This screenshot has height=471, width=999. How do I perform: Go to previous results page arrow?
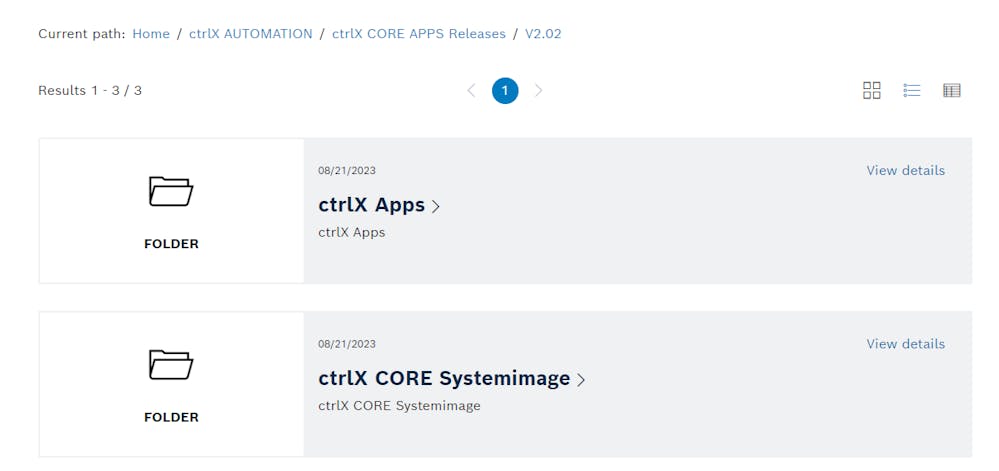pos(471,91)
